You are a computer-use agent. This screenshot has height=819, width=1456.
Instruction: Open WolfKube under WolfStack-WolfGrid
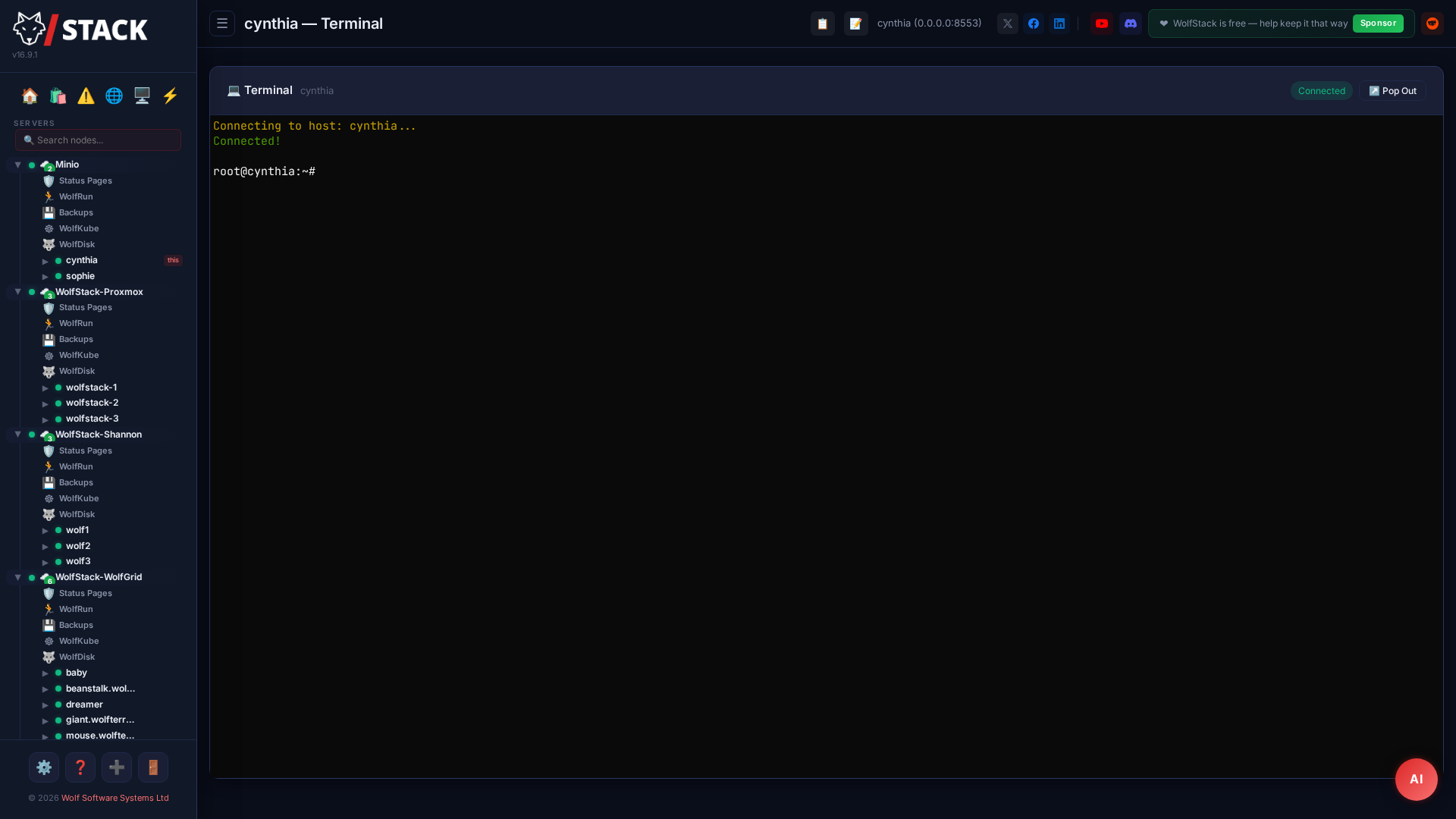[x=79, y=641]
